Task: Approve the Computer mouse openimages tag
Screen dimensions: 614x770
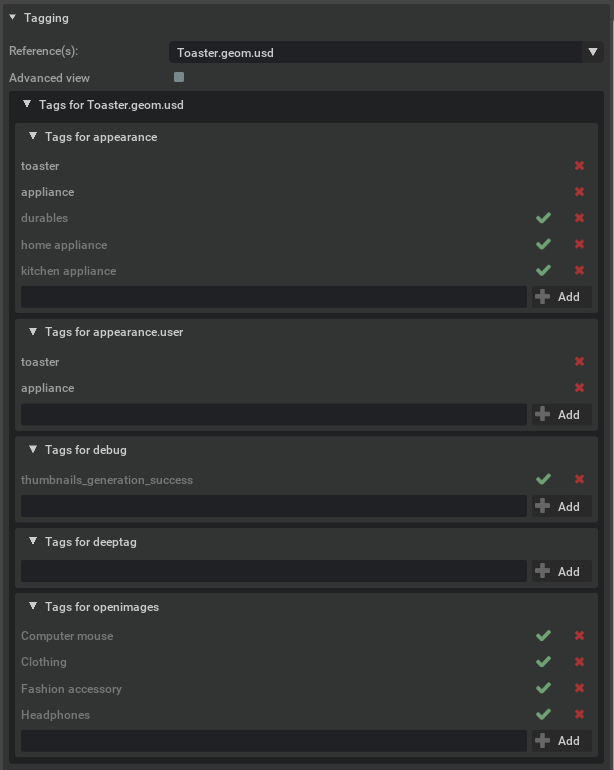Action: [x=543, y=636]
